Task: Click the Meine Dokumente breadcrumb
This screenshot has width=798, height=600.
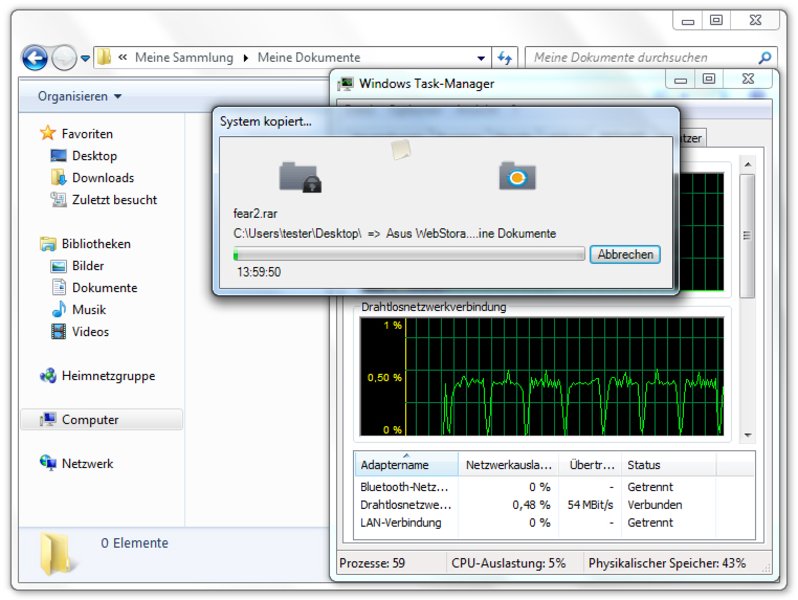Action: click(x=308, y=58)
